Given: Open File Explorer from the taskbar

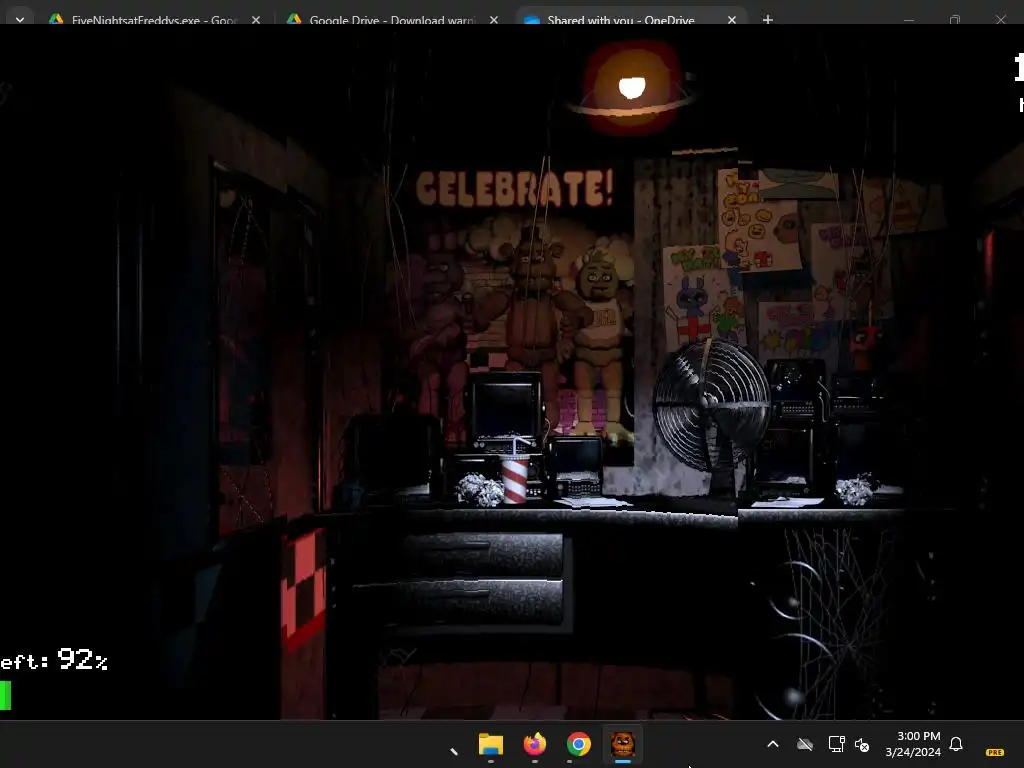Looking at the screenshot, I should coord(490,744).
